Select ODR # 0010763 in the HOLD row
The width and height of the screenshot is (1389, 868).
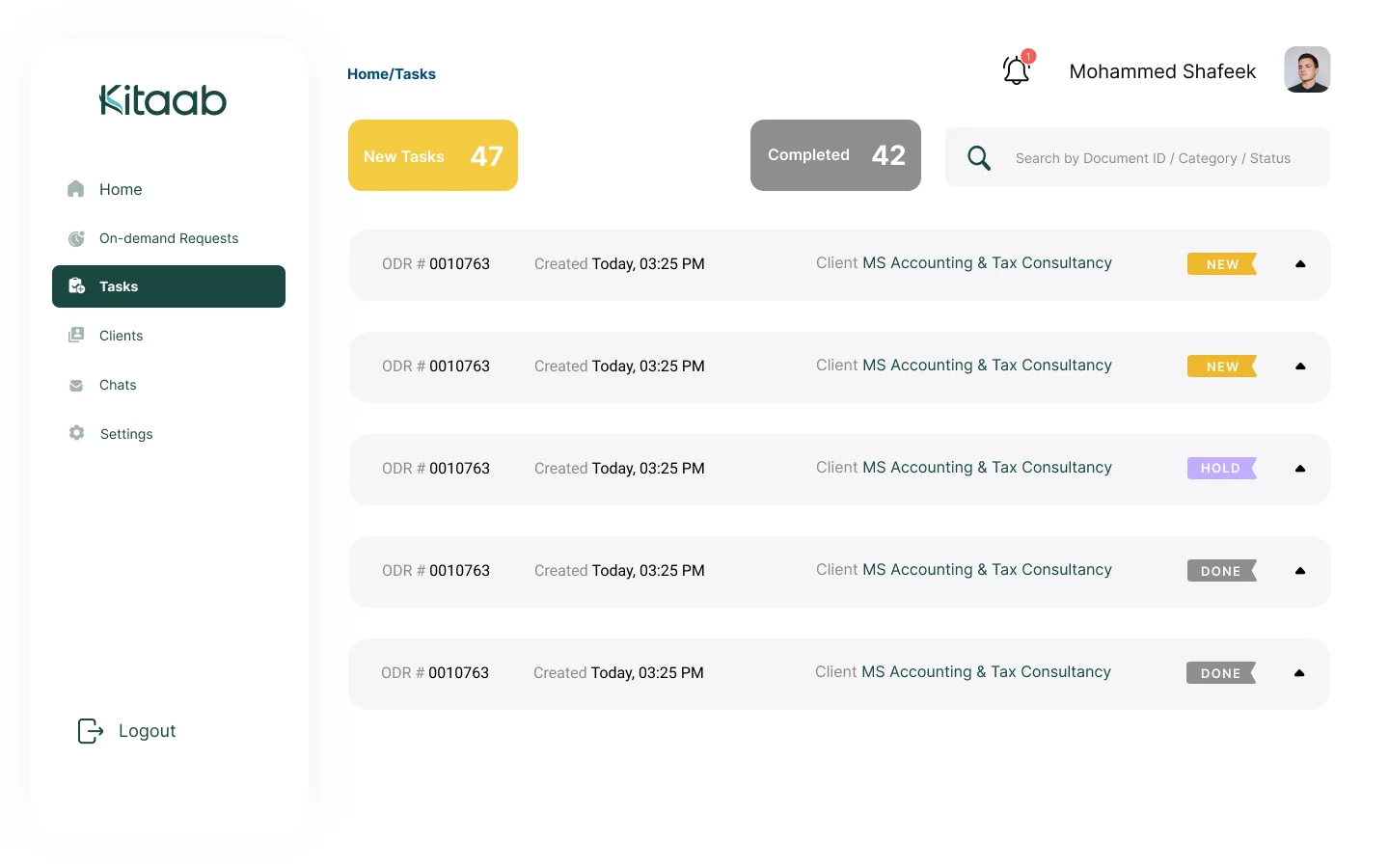click(x=436, y=469)
